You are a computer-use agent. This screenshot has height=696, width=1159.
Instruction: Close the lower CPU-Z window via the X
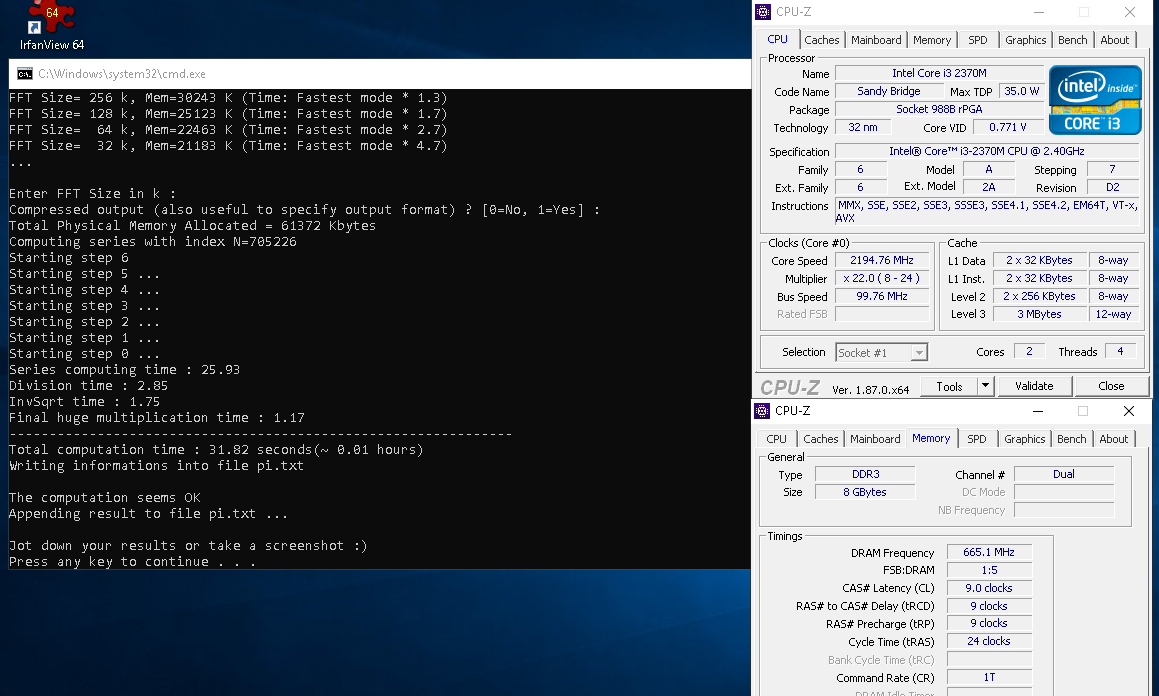pyautogui.click(x=1129, y=411)
